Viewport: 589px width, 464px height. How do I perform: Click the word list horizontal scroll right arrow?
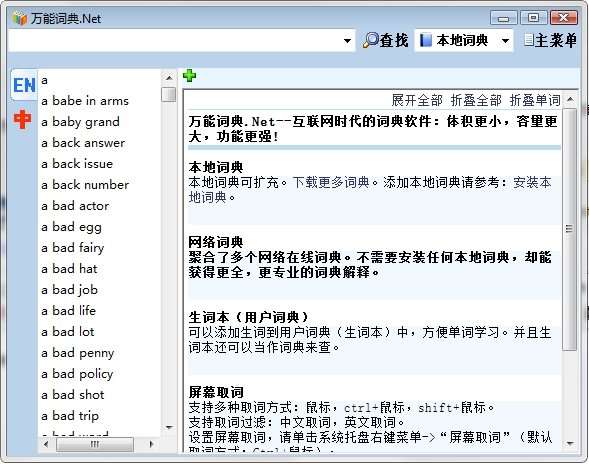click(x=151, y=444)
